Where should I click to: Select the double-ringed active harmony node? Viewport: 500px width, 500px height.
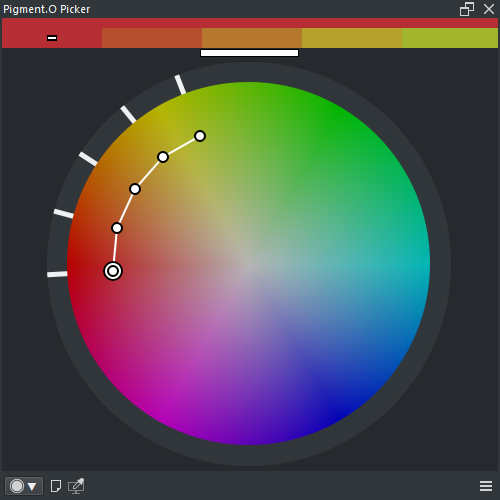point(113,271)
